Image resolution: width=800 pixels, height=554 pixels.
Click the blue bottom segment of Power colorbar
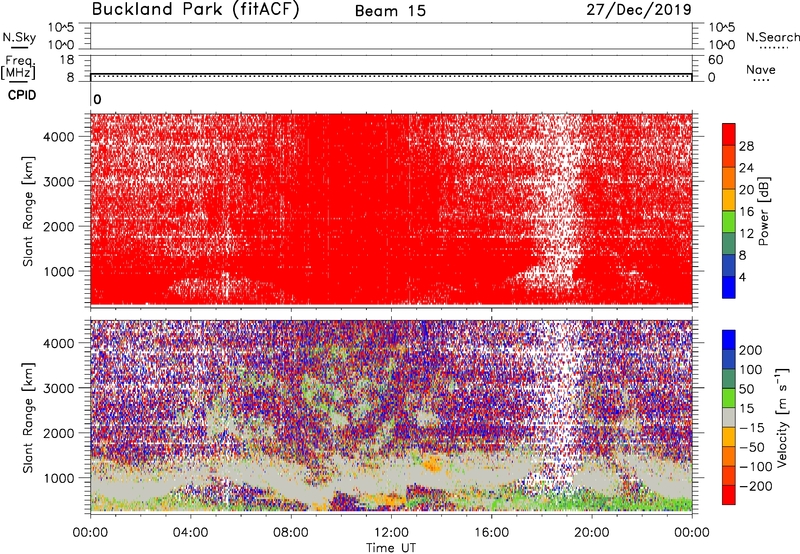tap(729, 287)
